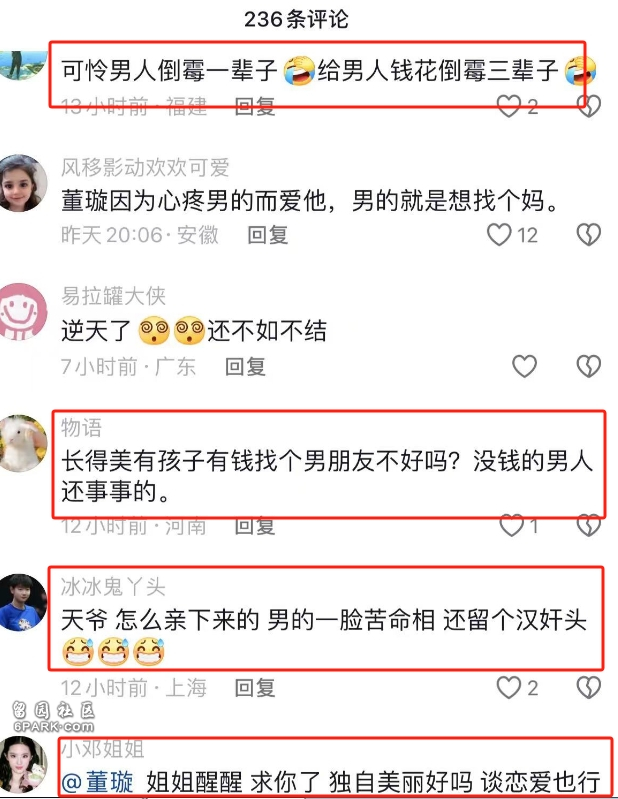Open username 易拉罐大侠
Image resolution: width=618 pixels, height=799 pixels.
pyautogui.click(x=113, y=296)
